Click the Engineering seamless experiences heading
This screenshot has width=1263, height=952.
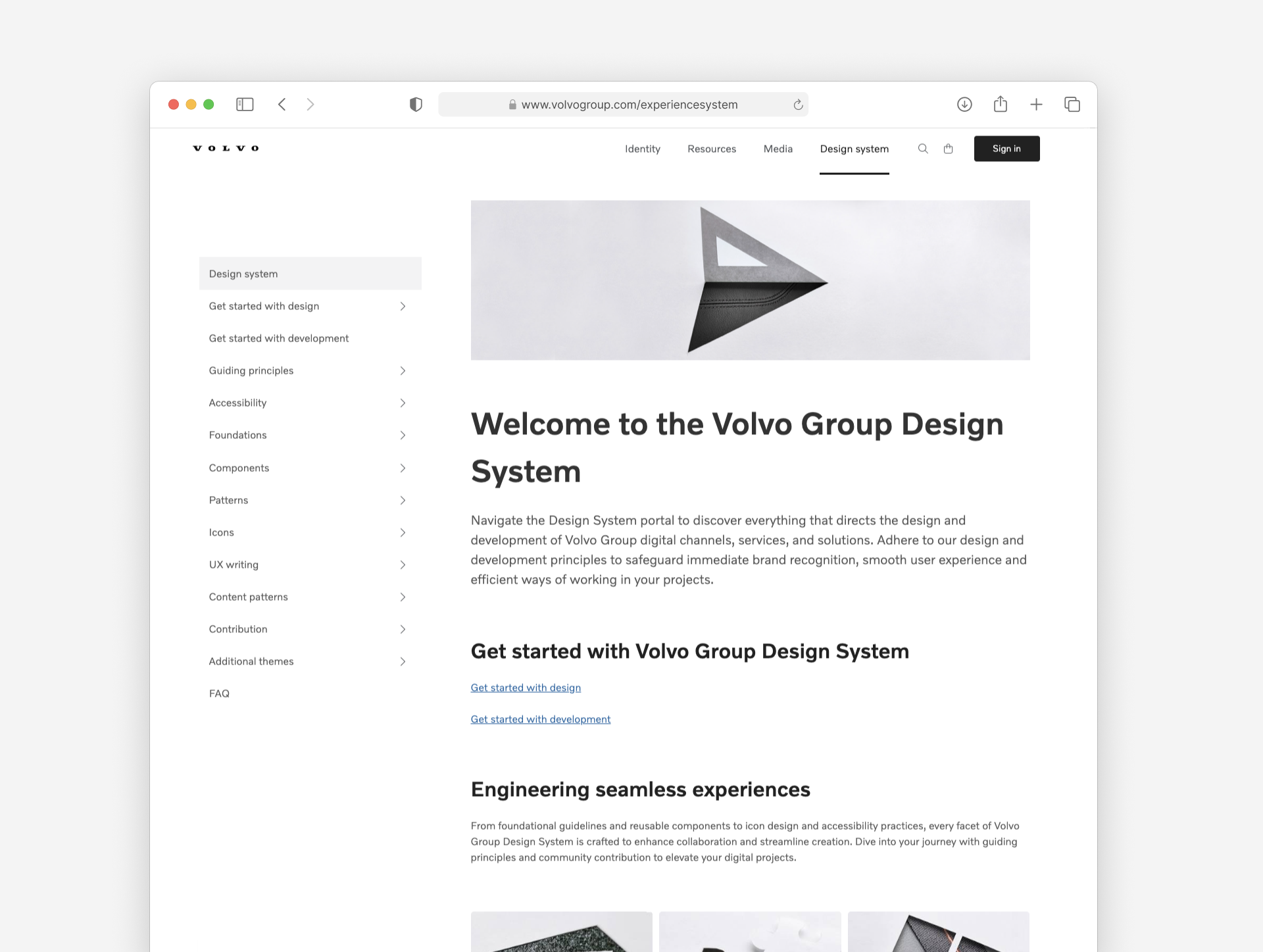click(x=641, y=789)
